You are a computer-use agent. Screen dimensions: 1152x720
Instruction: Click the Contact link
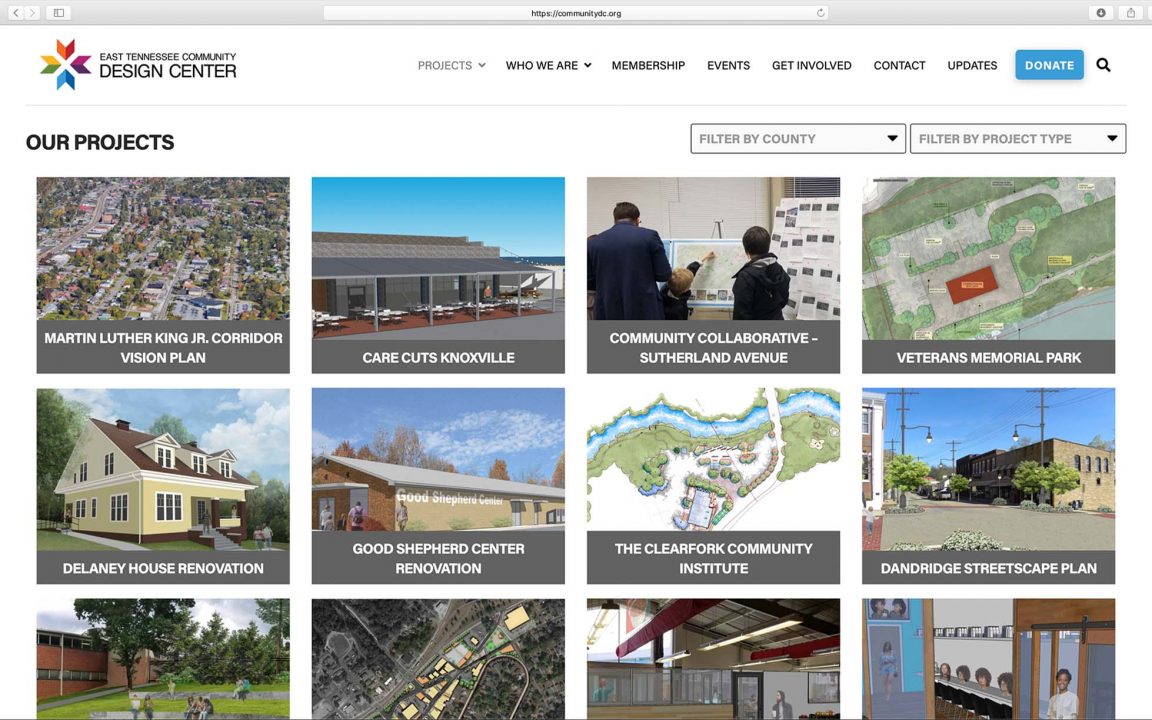point(899,65)
